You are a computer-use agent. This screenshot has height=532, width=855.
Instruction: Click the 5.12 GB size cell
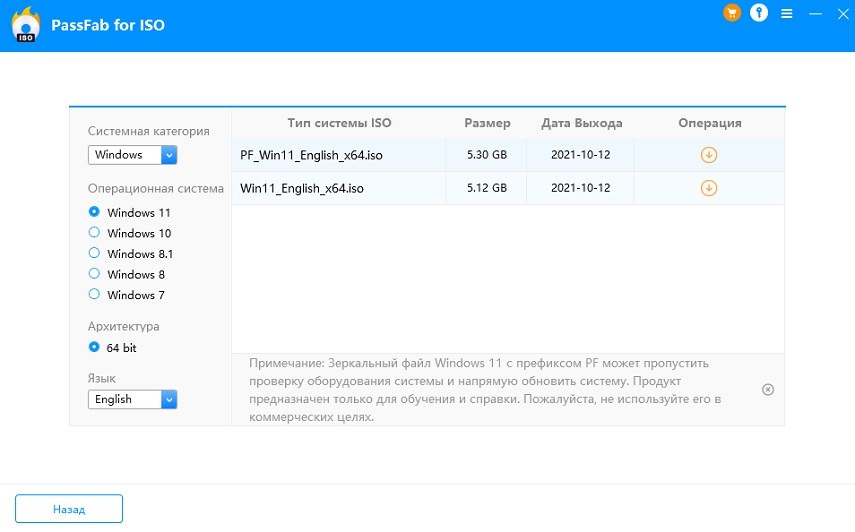pyautogui.click(x=486, y=188)
